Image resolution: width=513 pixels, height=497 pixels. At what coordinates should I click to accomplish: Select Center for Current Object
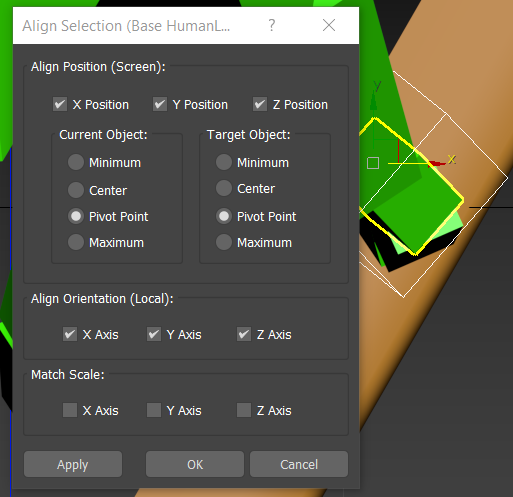coord(76,190)
